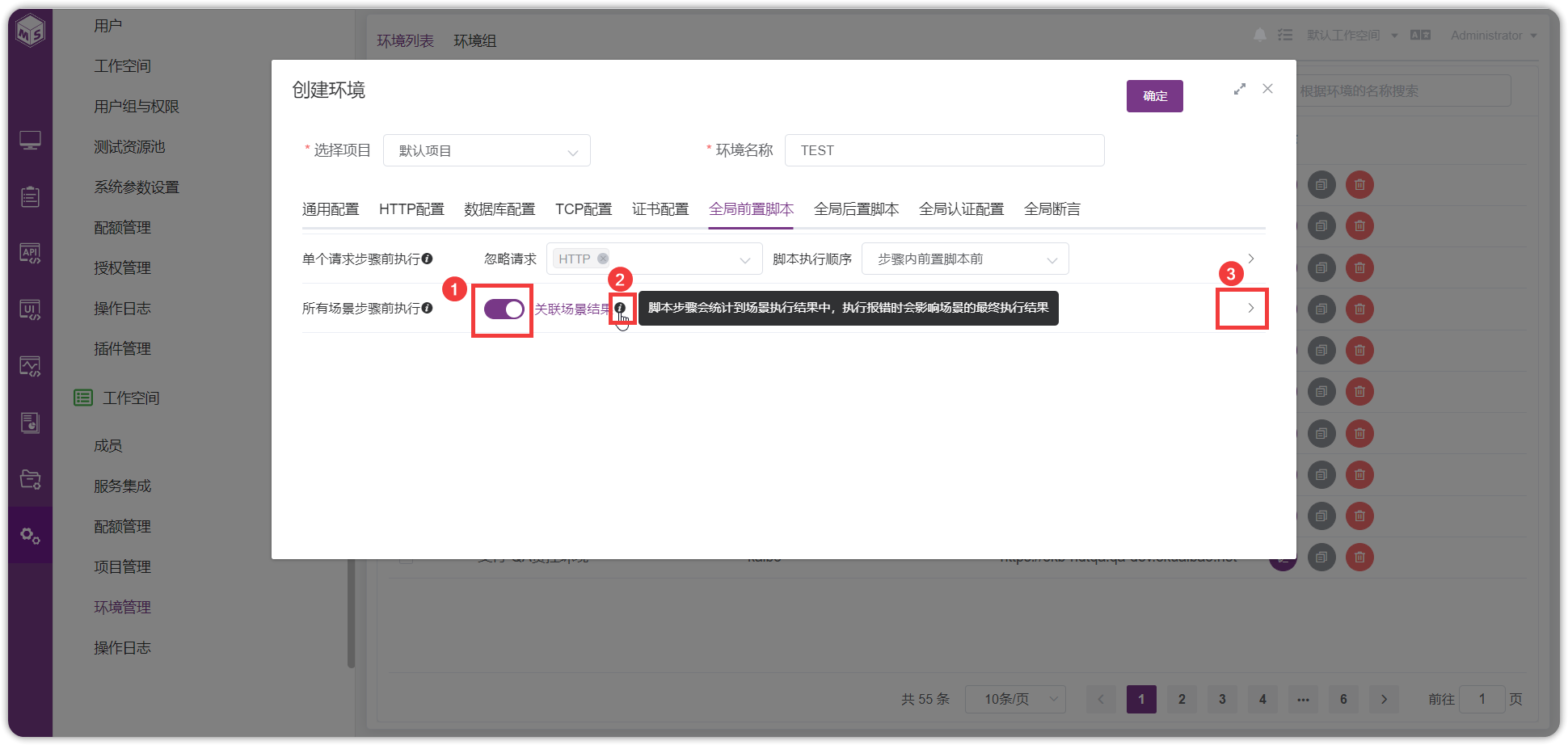
Task: Click info icon next to 单个请求步骤前执行
Action: (427, 259)
